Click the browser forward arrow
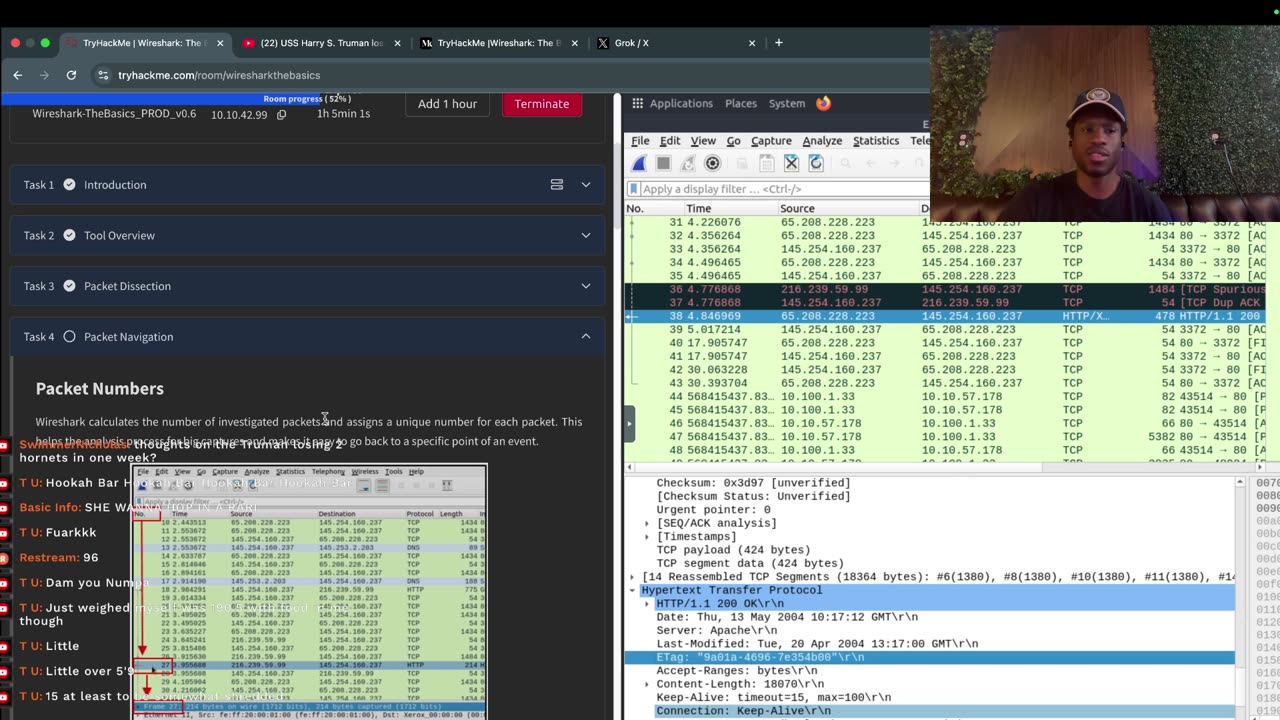1280x720 pixels. pyautogui.click(x=44, y=75)
